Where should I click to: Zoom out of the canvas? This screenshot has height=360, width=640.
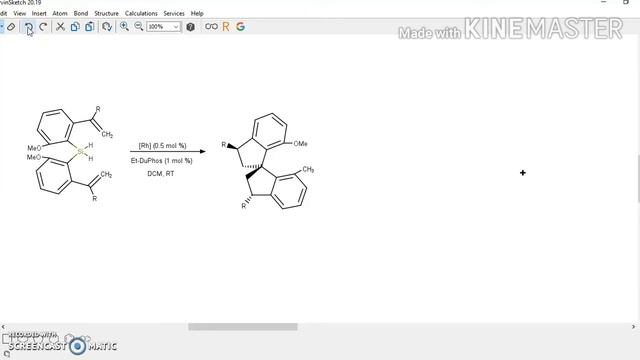(x=139, y=27)
